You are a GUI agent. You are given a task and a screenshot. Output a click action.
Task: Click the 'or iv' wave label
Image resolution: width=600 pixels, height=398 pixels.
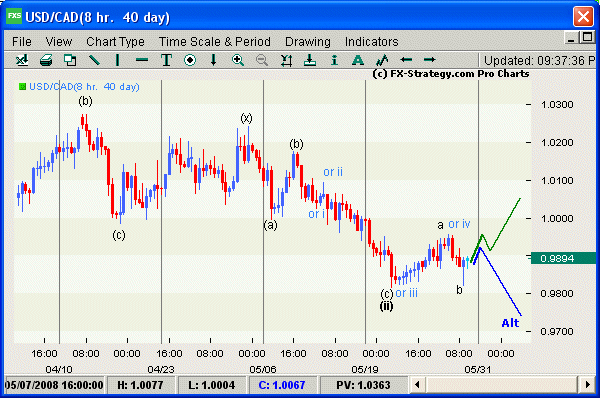[x=459, y=224]
